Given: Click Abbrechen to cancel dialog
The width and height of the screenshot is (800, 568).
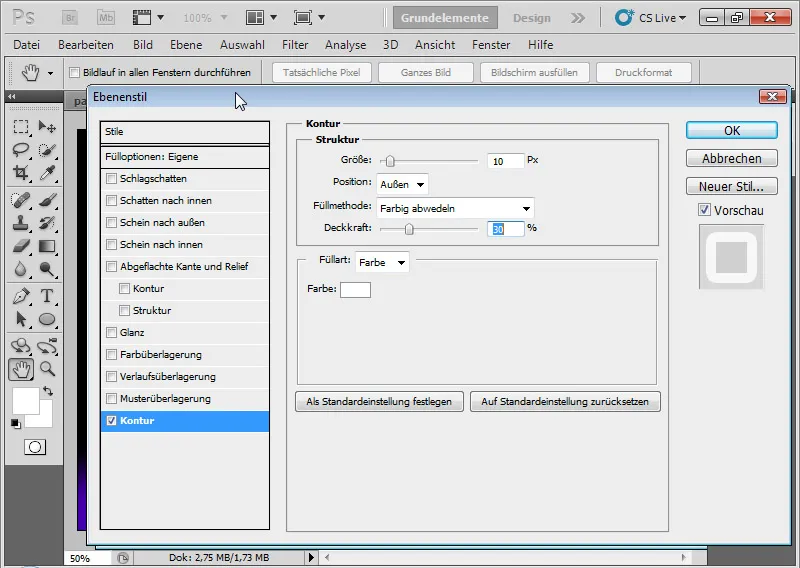Looking at the screenshot, I should coord(732,158).
